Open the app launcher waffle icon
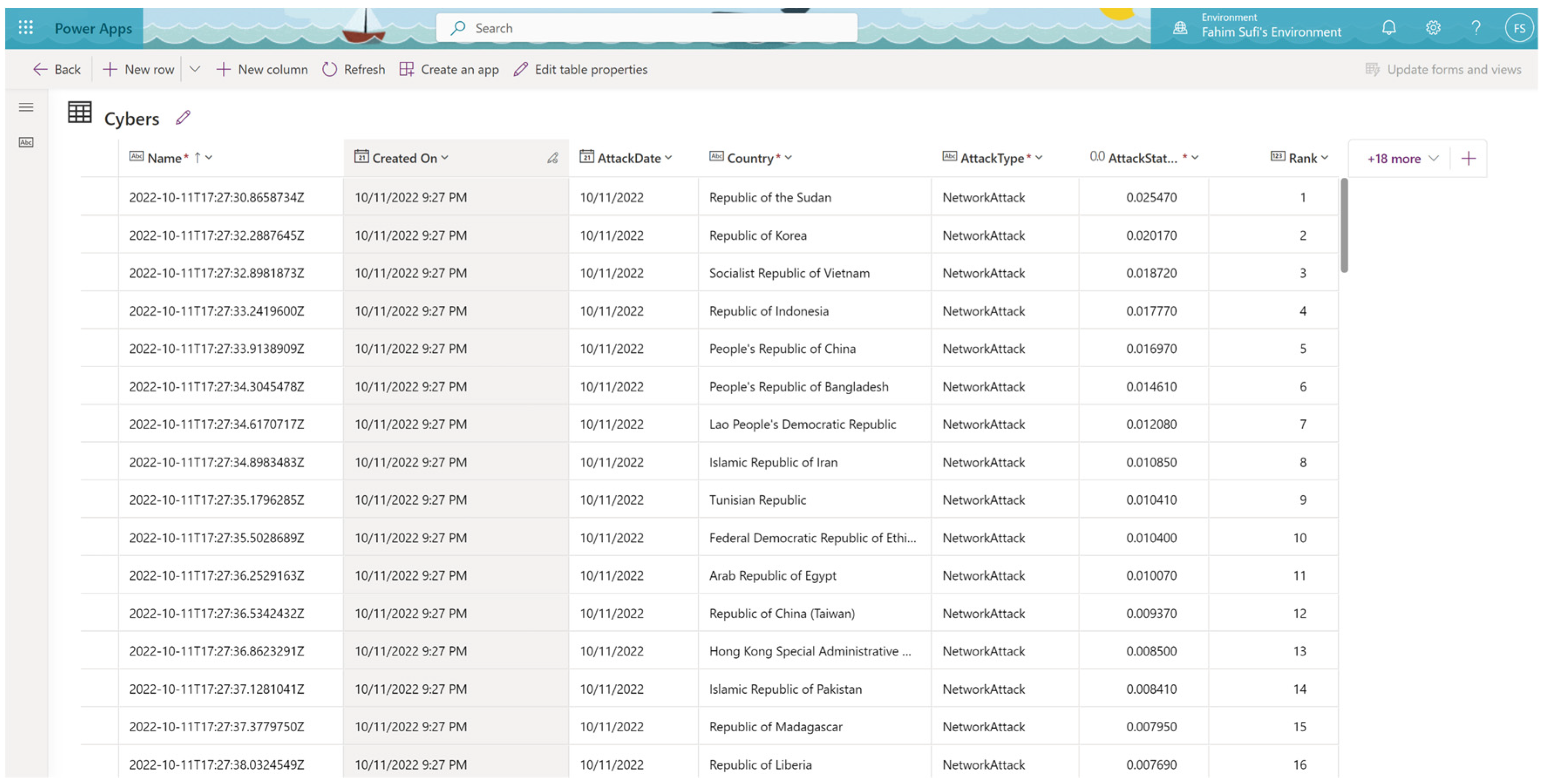This screenshot has height=784, width=1545. pyautogui.click(x=25, y=27)
